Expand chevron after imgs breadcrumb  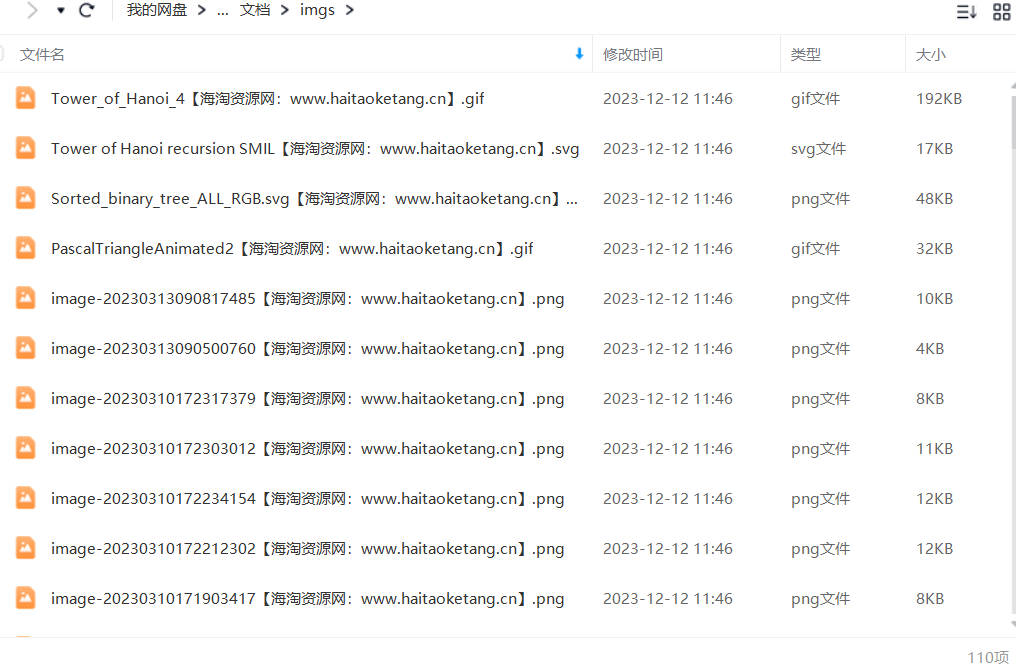(x=350, y=10)
